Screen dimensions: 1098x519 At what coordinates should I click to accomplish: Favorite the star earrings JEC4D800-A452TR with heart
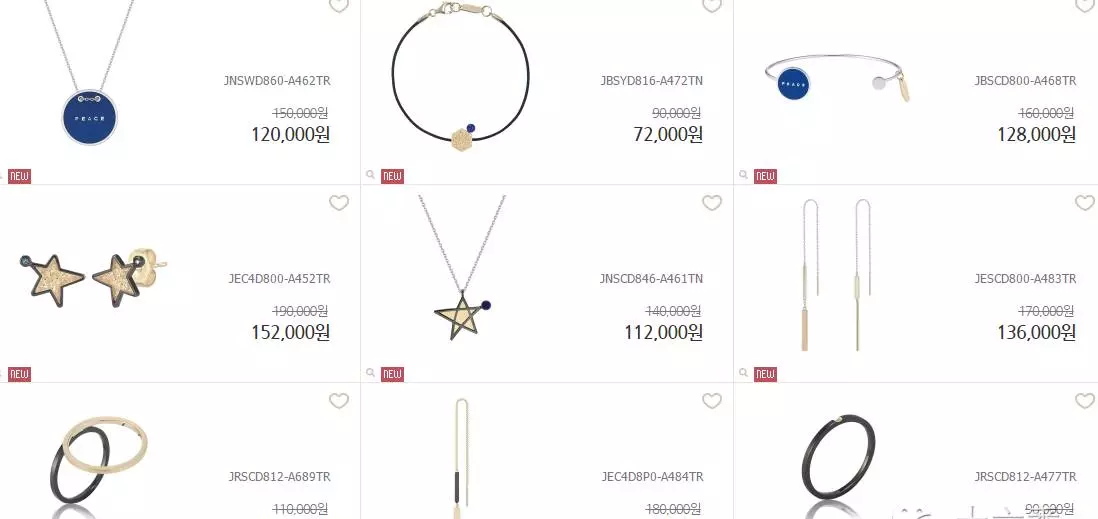339,203
